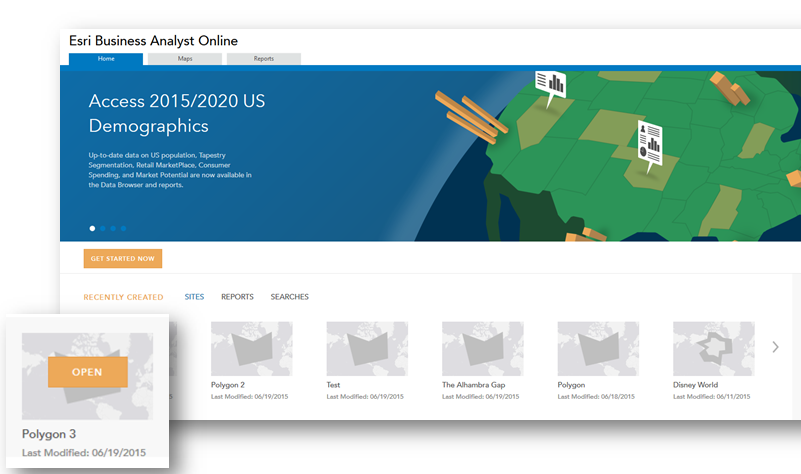801x474 pixels.
Task: Select the Searches filter tab
Action: tap(290, 297)
